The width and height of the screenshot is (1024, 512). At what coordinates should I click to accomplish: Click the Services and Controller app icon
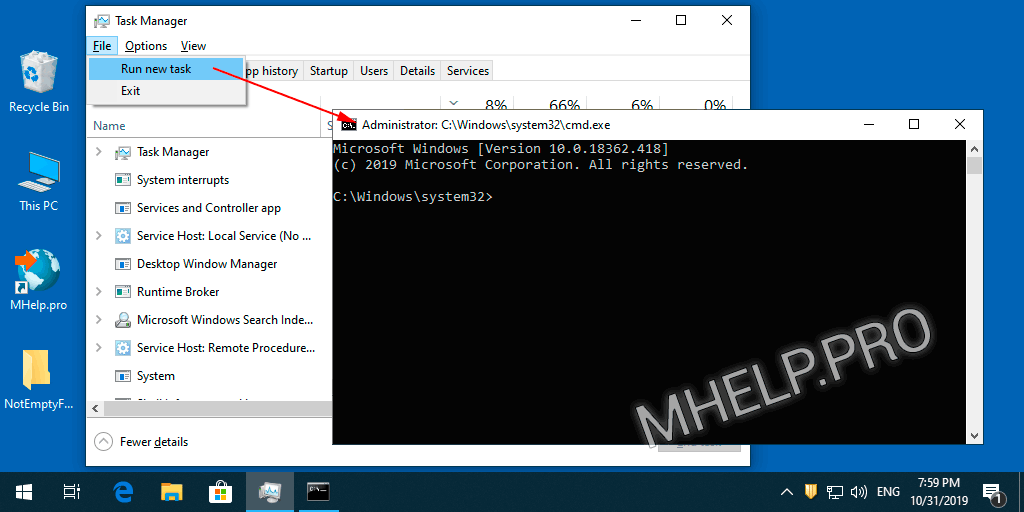click(x=122, y=208)
